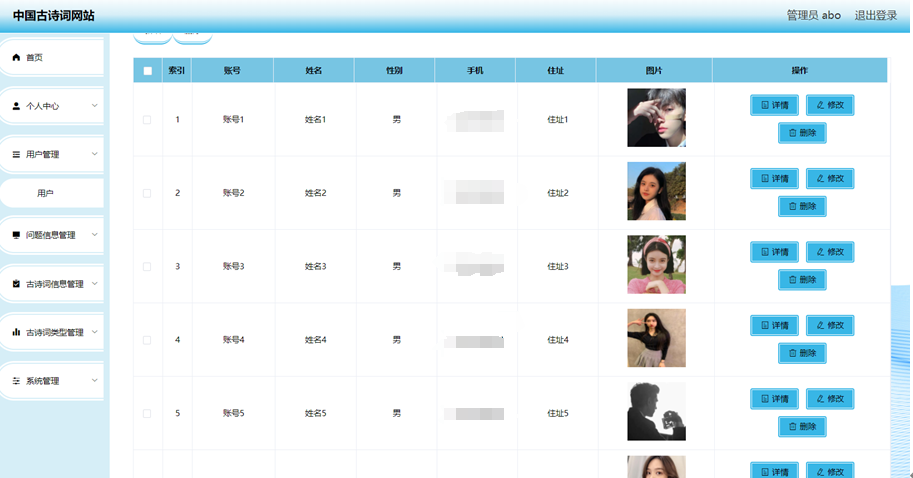Click 修改 button for 账号4
The width and height of the screenshot is (913, 478).
[830, 325]
